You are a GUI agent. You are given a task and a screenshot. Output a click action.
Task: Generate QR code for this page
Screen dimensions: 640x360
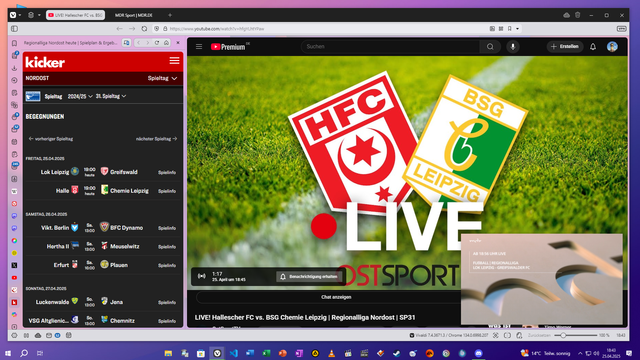pos(501,29)
